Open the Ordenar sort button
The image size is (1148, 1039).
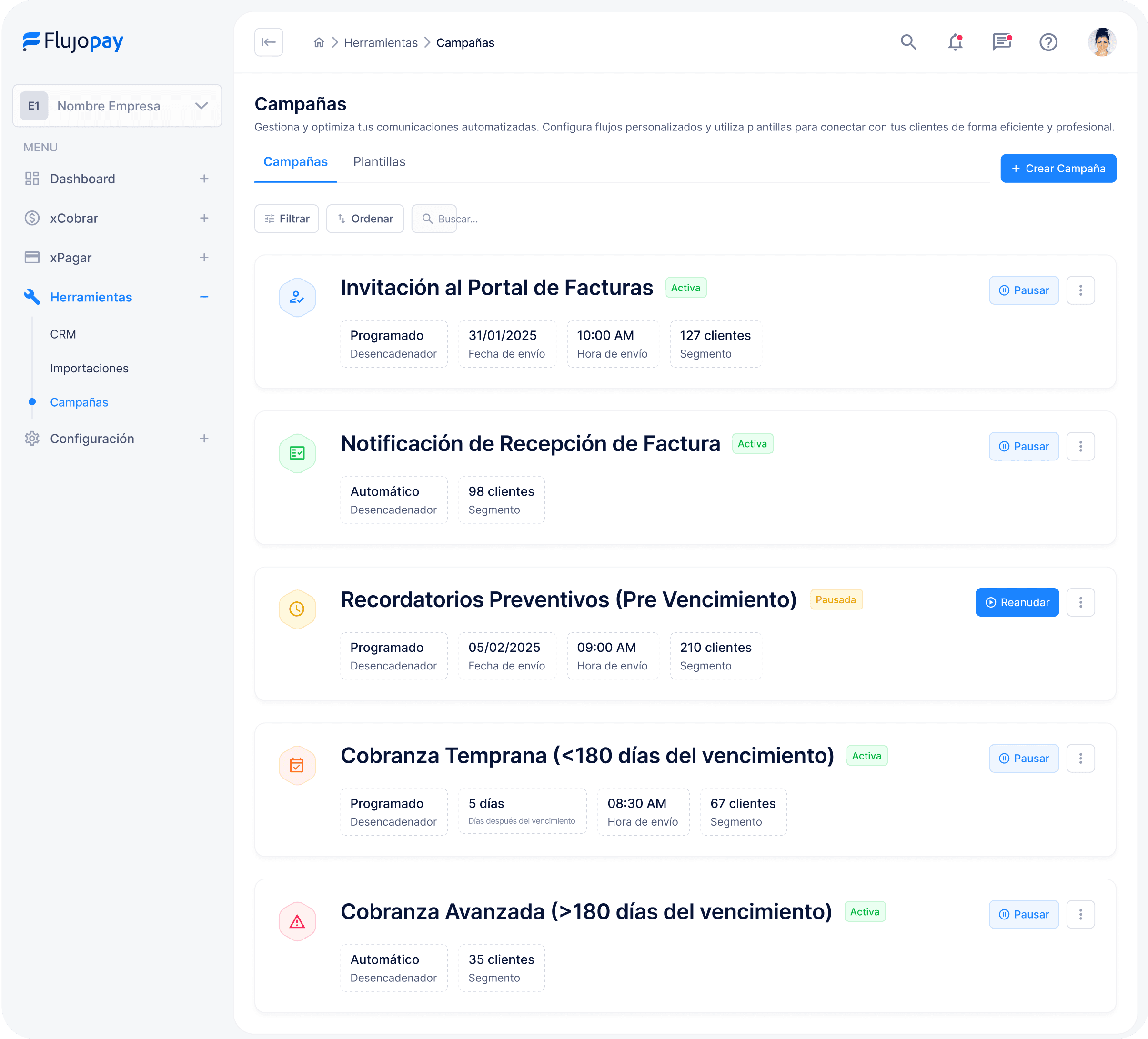pyautogui.click(x=365, y=219)
